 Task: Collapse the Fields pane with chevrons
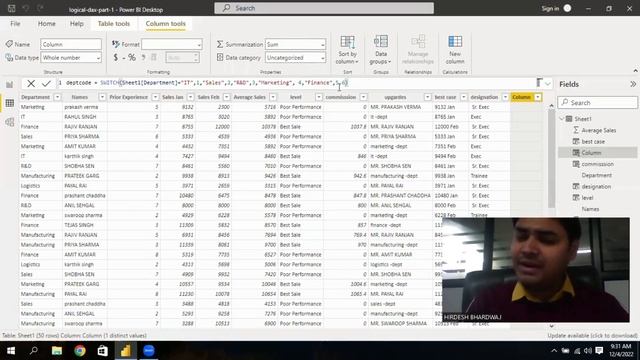tap(633, 84)
